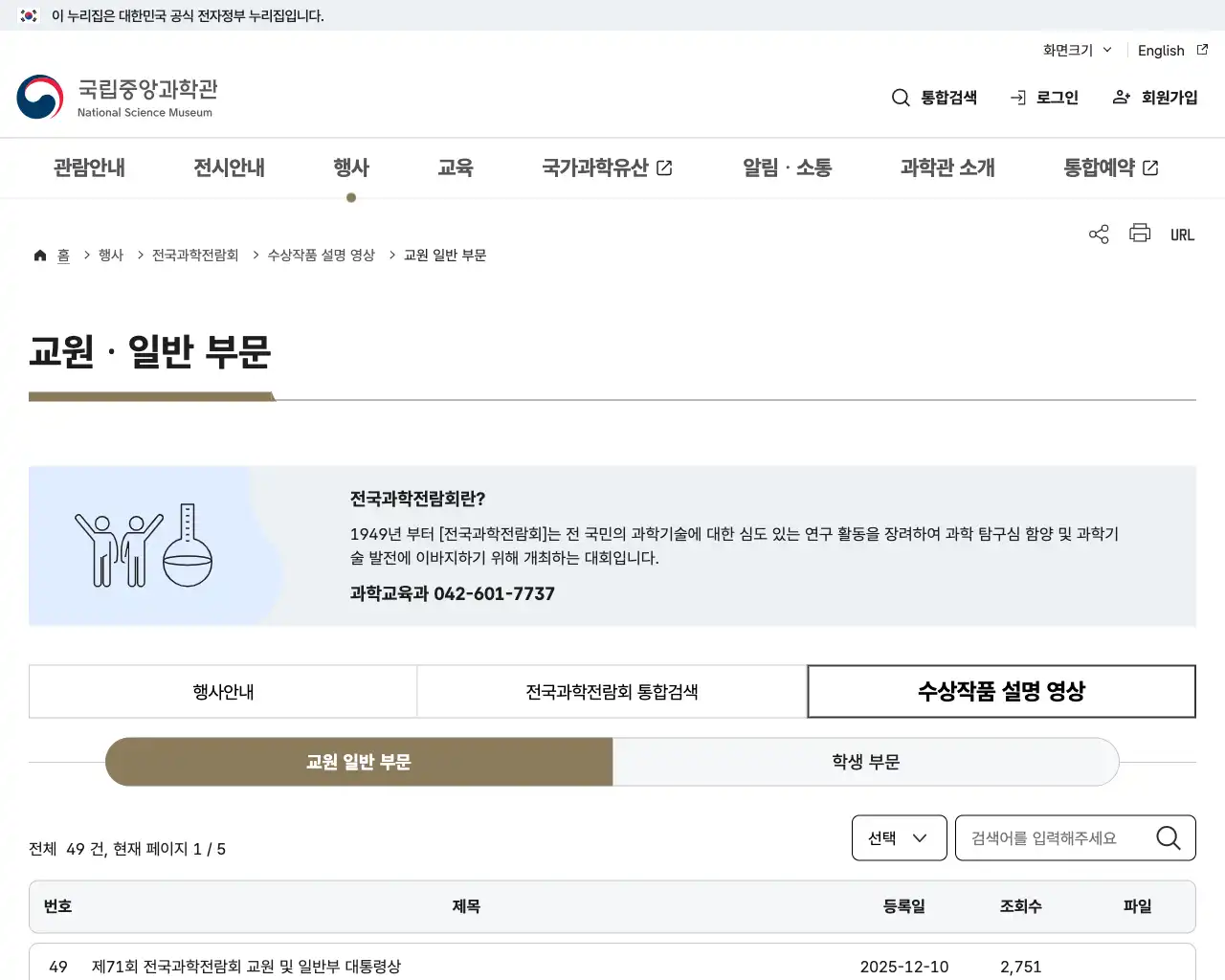Click the search magnifier inside the search box
This screenshot has height=980, width=1225.
point(1168,837)
